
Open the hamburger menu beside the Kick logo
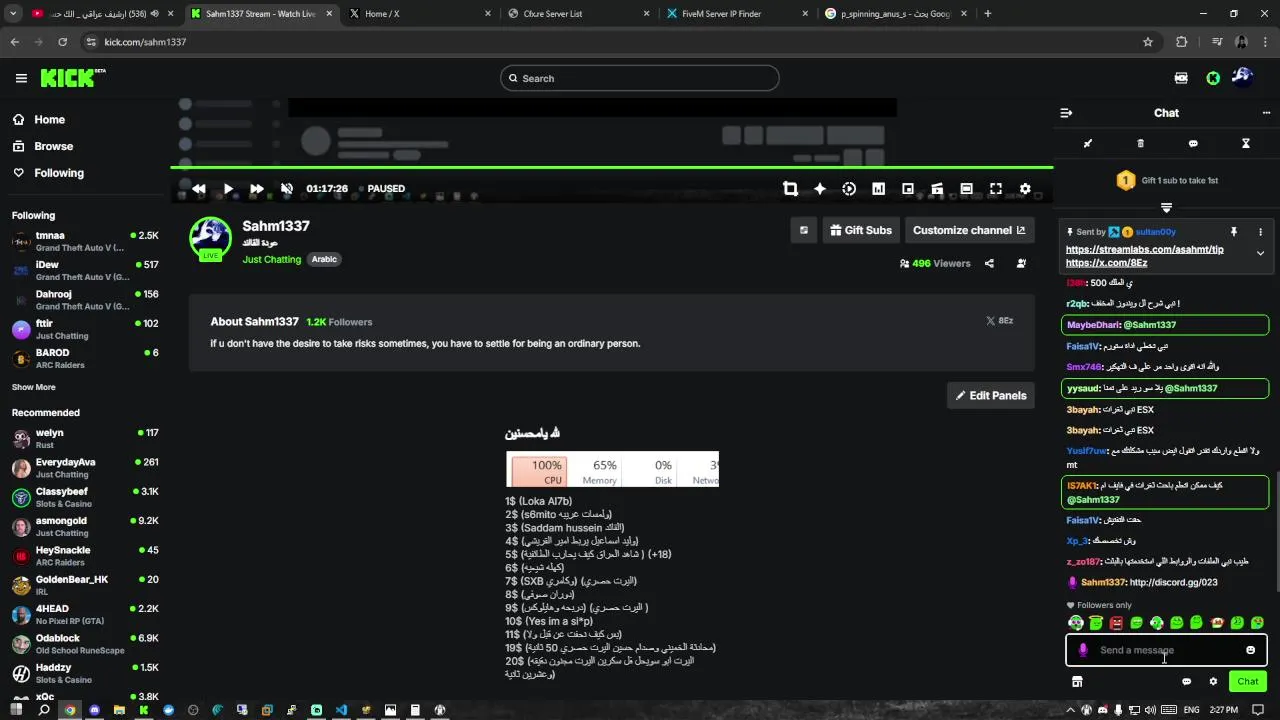pos(21,78)
